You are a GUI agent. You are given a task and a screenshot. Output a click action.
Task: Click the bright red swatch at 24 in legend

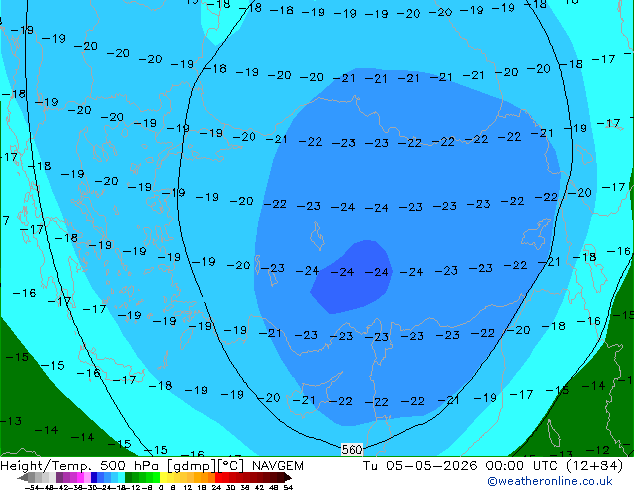click(218, 477)
